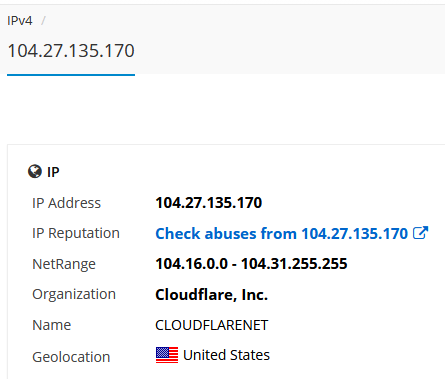Click the Name label
This screenshot has height=379, width=445.
pos(51,325)
